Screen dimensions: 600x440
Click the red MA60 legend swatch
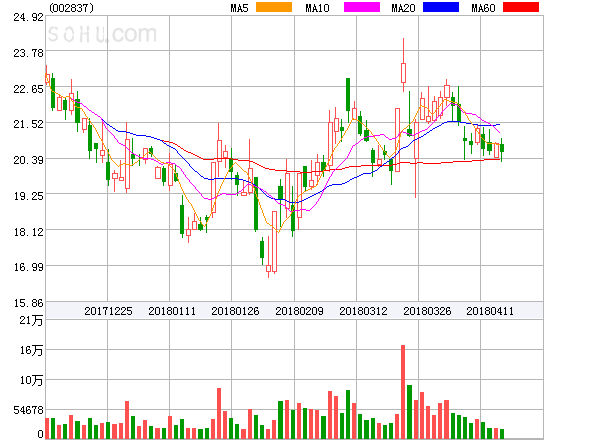point(521,7)
